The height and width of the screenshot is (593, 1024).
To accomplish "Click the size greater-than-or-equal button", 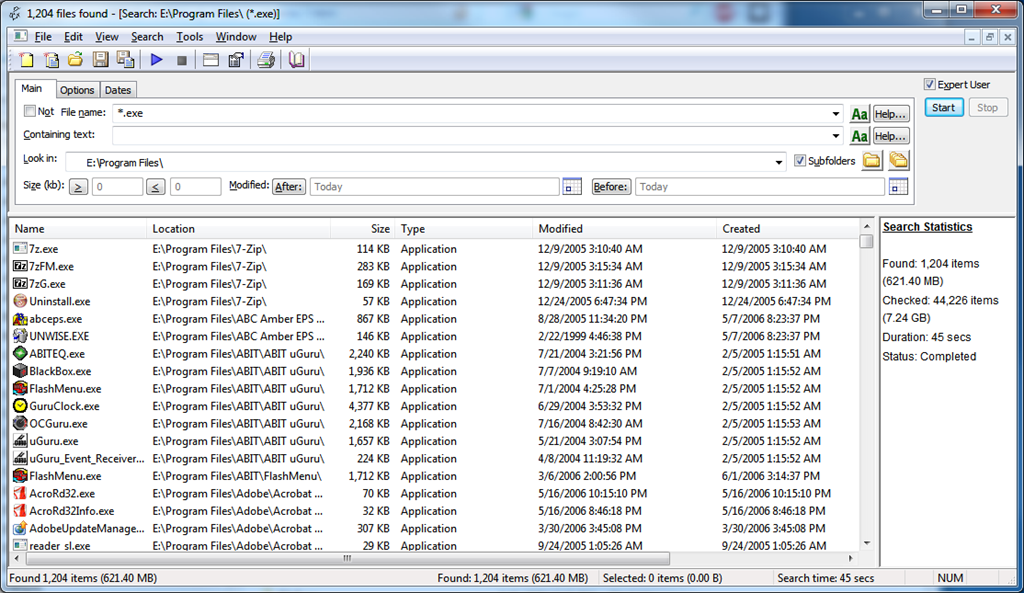I will 78,187.
